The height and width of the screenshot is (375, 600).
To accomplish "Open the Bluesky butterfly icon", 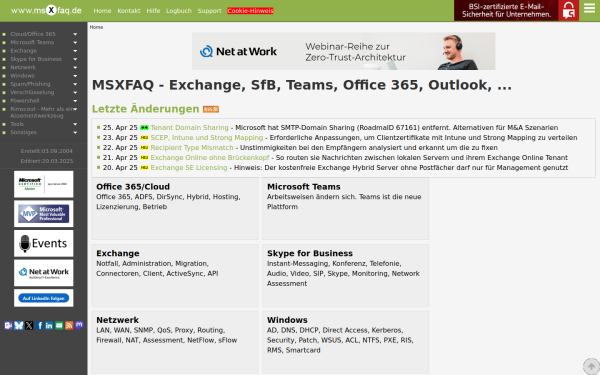I will (x=19, y=325).
